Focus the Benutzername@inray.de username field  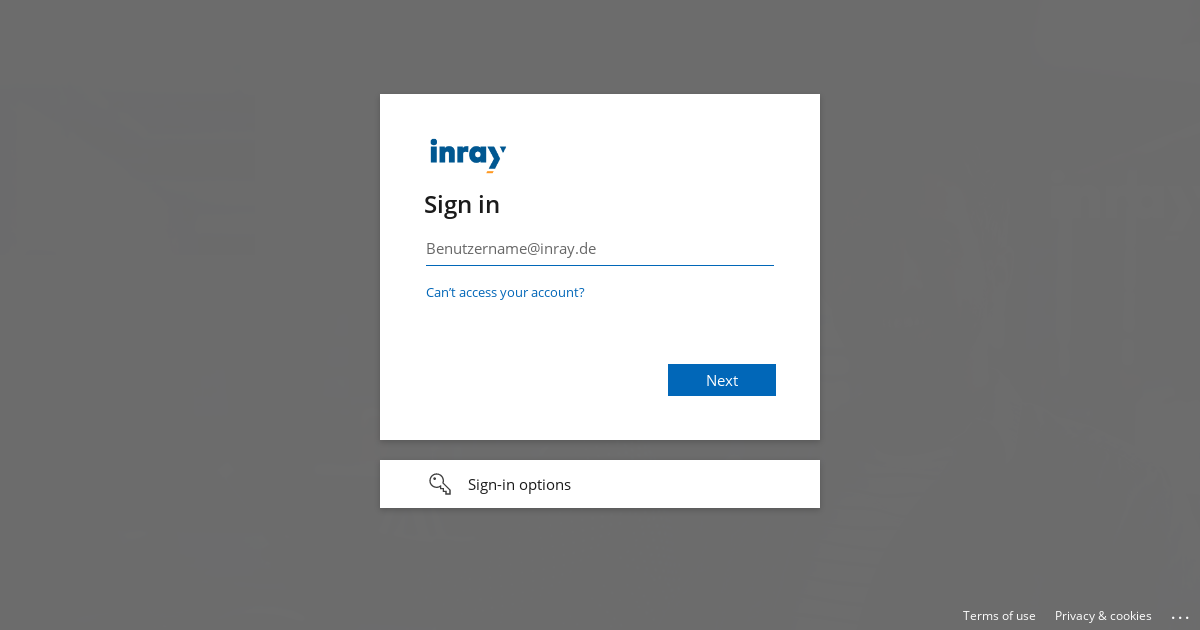click(600, 249)
